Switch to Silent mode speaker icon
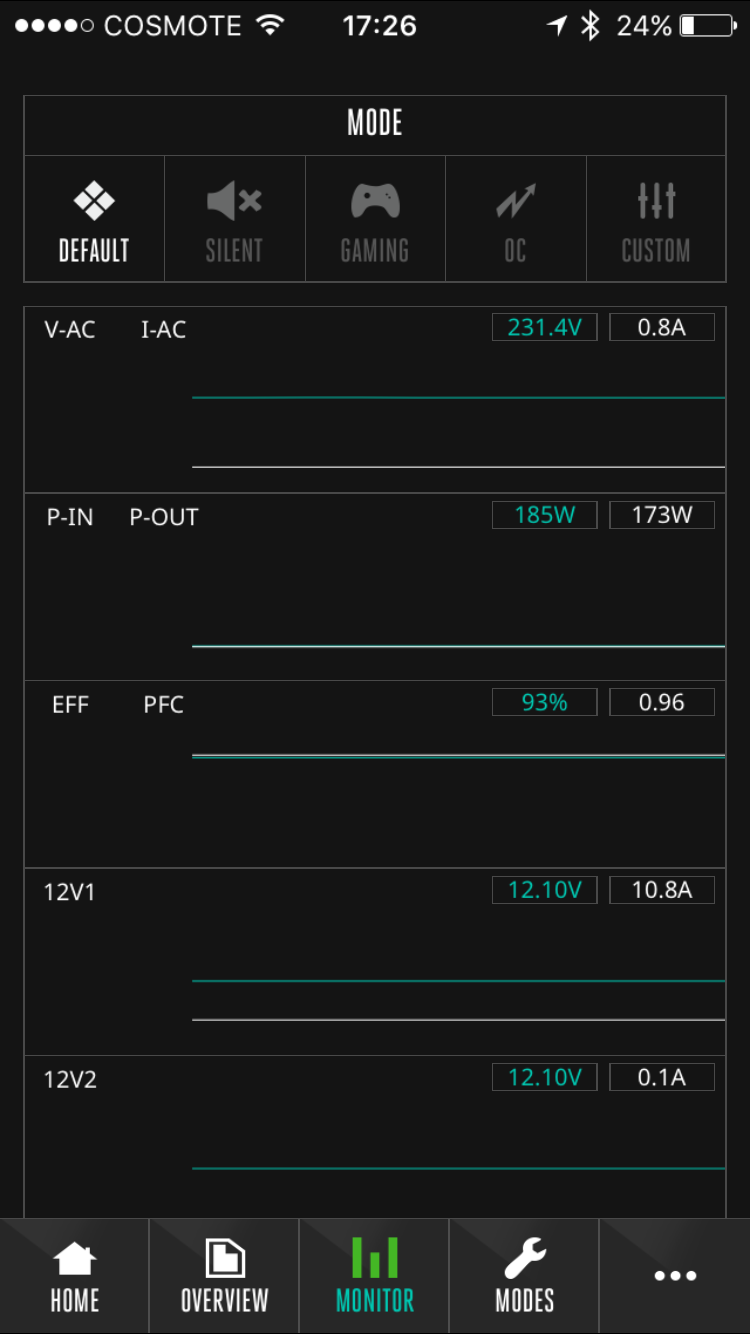Screen dimensions: 750x1334 coord(234,201)
